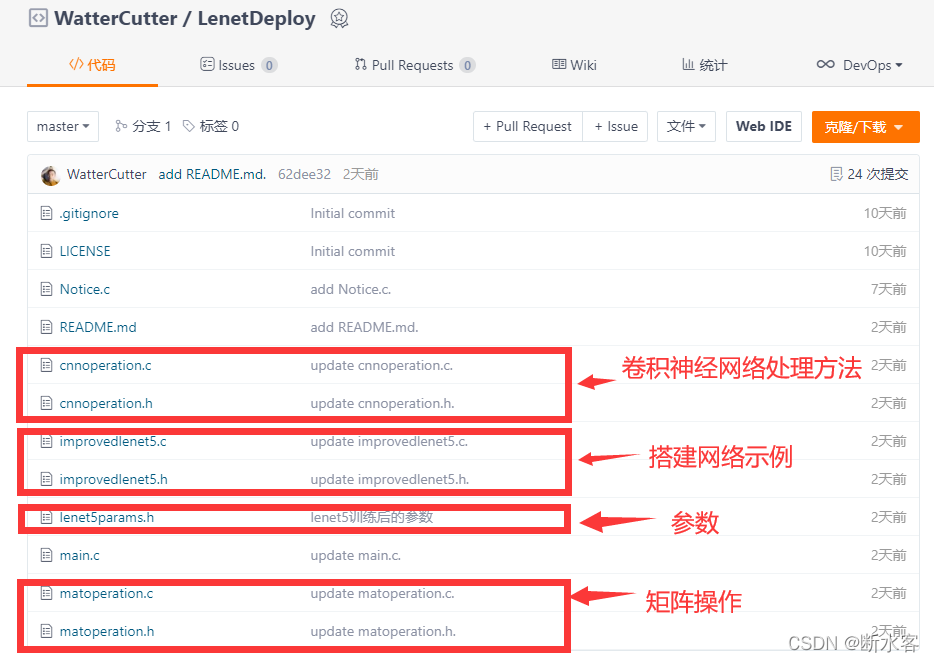Viewport: 934px width, 662px height.
Task: Click the 分支 1 link
Action: pyautogui.click(x=144, y=126)
